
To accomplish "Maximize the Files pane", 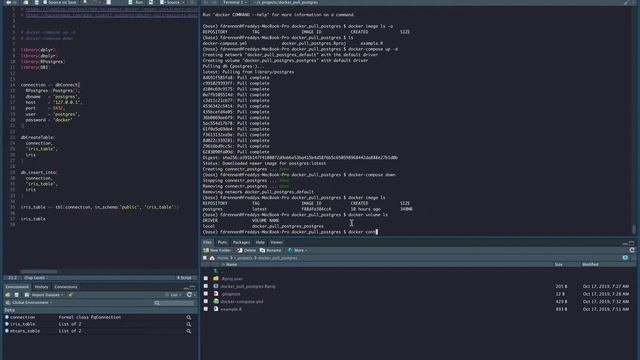I will click(632, 242).
